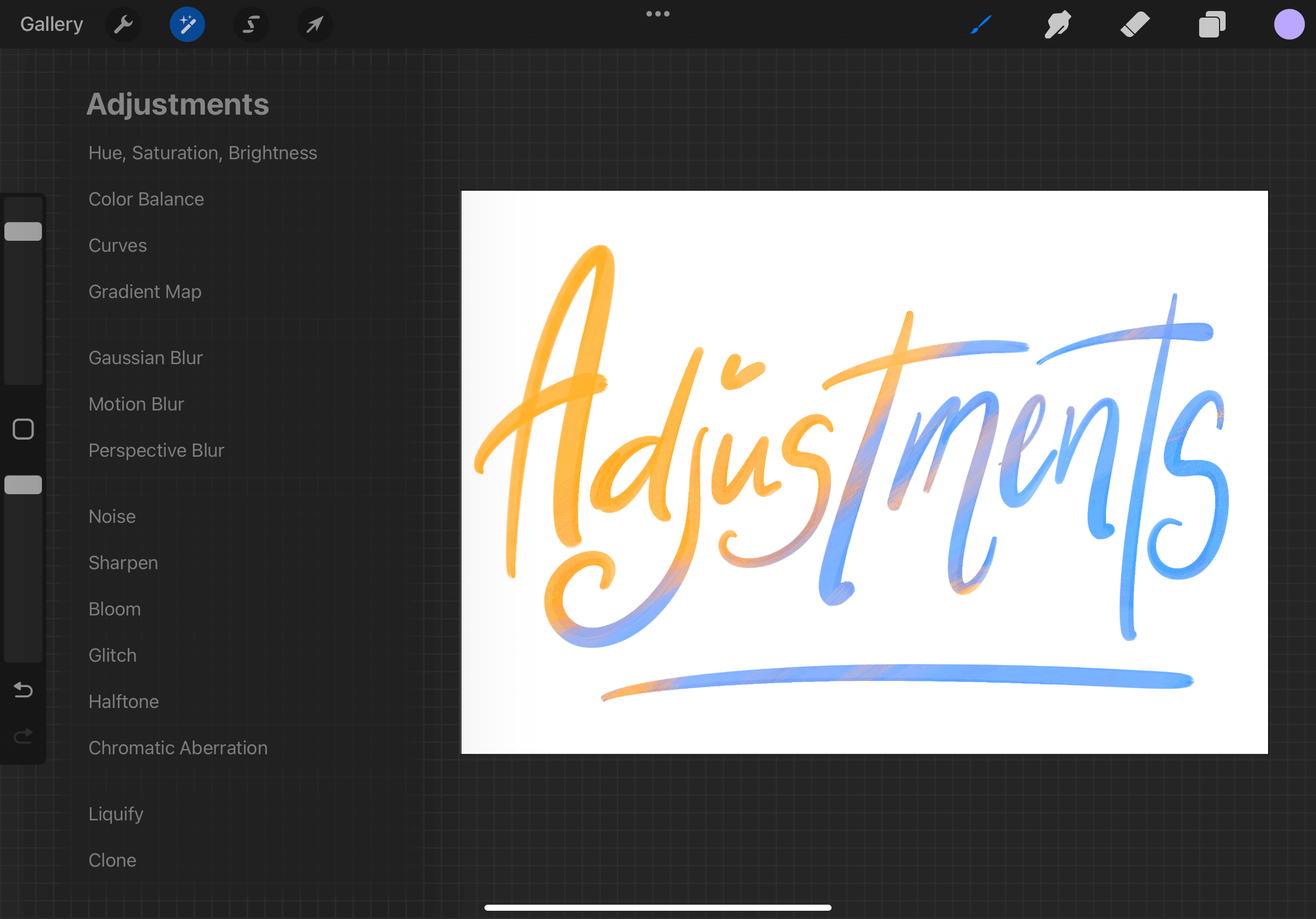This screenshot has width=1316, height=919.
Task: Tap the three-dots menu at top center
Action: pos(657,14)
